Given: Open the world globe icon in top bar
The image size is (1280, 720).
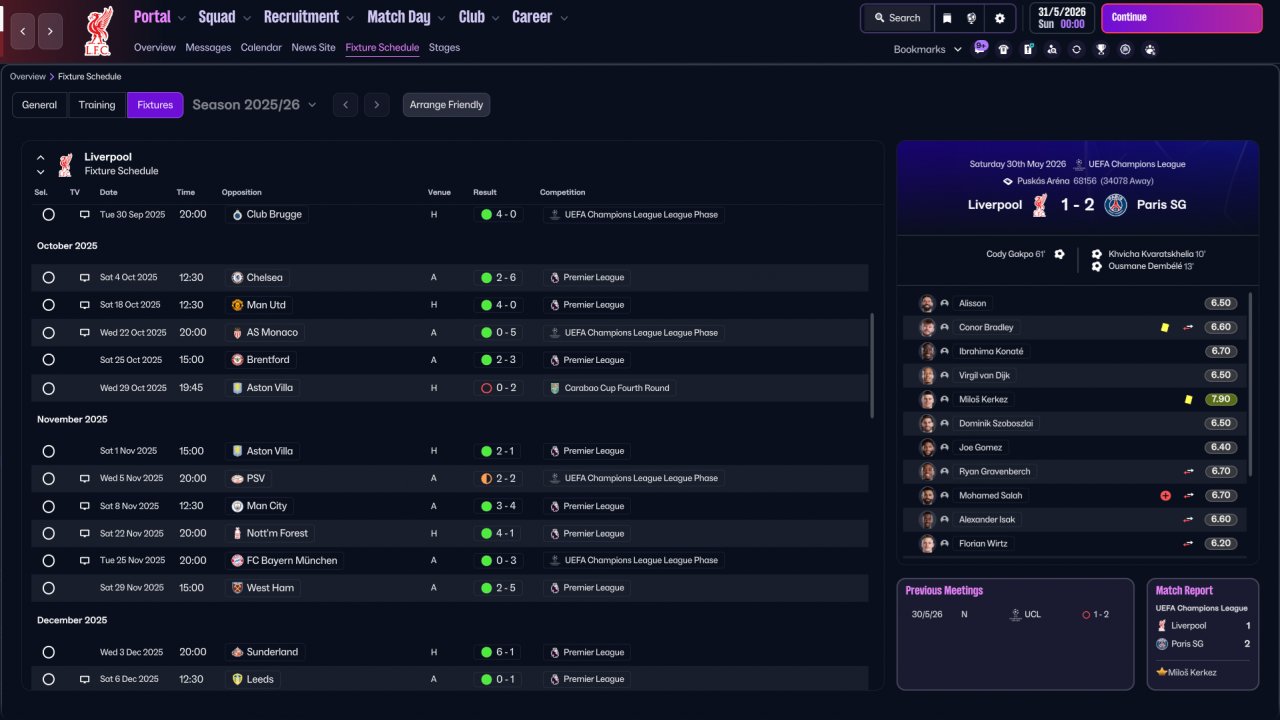Looking at the screenshot, I should (972, 18).
